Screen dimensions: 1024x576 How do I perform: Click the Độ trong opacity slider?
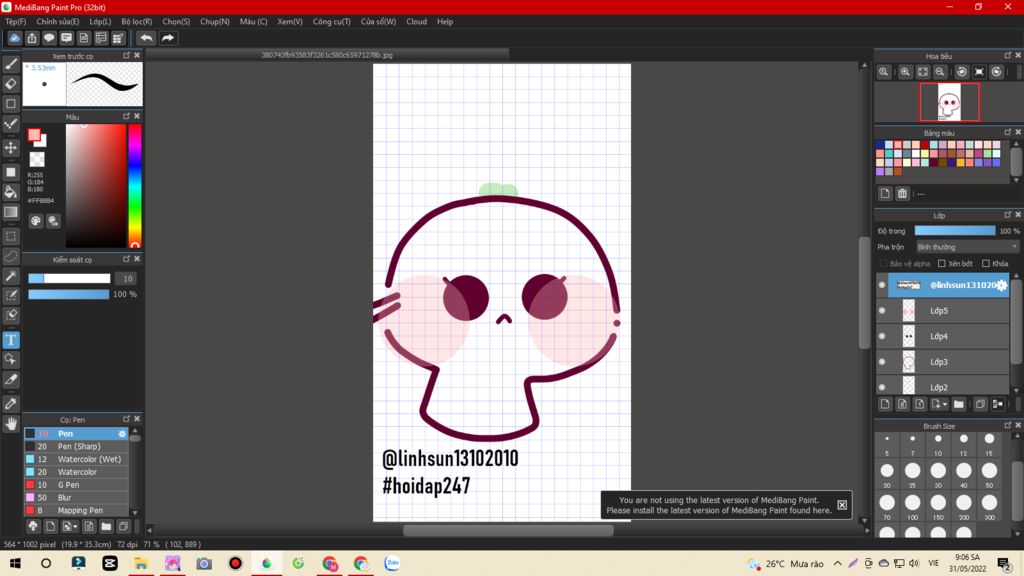pyautogui.click(x=954, y=231)
